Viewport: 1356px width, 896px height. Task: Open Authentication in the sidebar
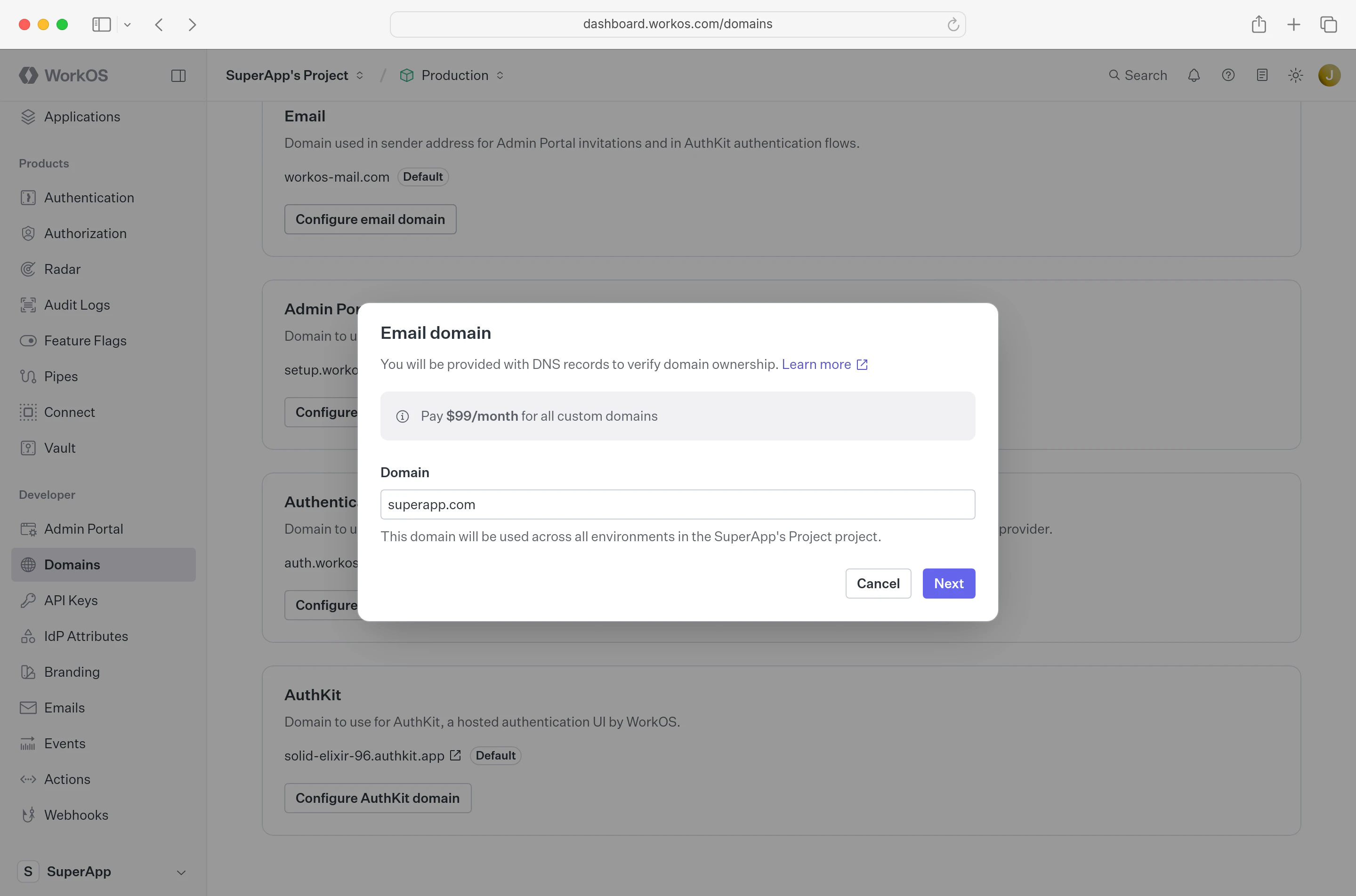coord(103,198)
